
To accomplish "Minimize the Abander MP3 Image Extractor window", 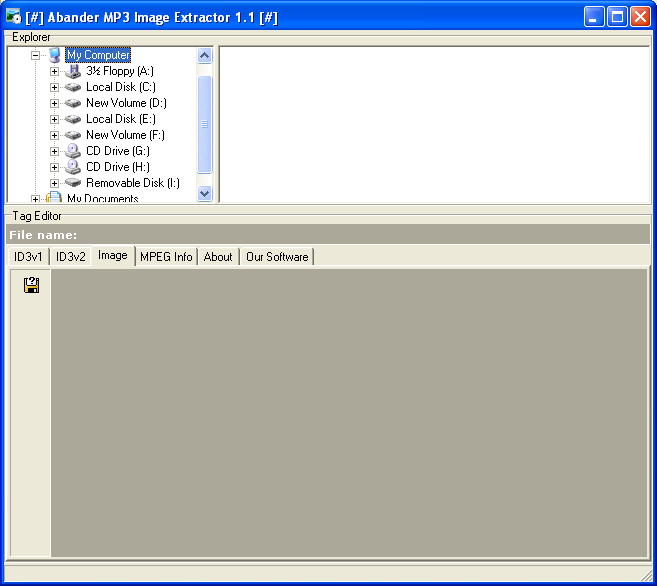I will [x=594, y=17].
